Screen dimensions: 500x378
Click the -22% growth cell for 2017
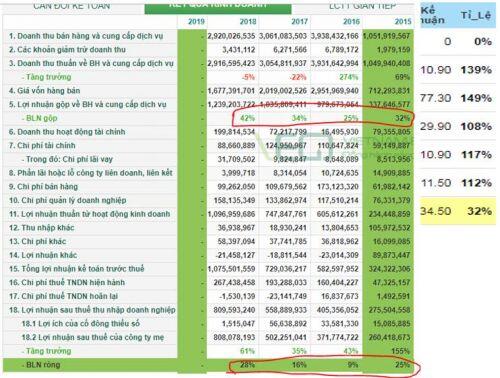tap(298, 77)
